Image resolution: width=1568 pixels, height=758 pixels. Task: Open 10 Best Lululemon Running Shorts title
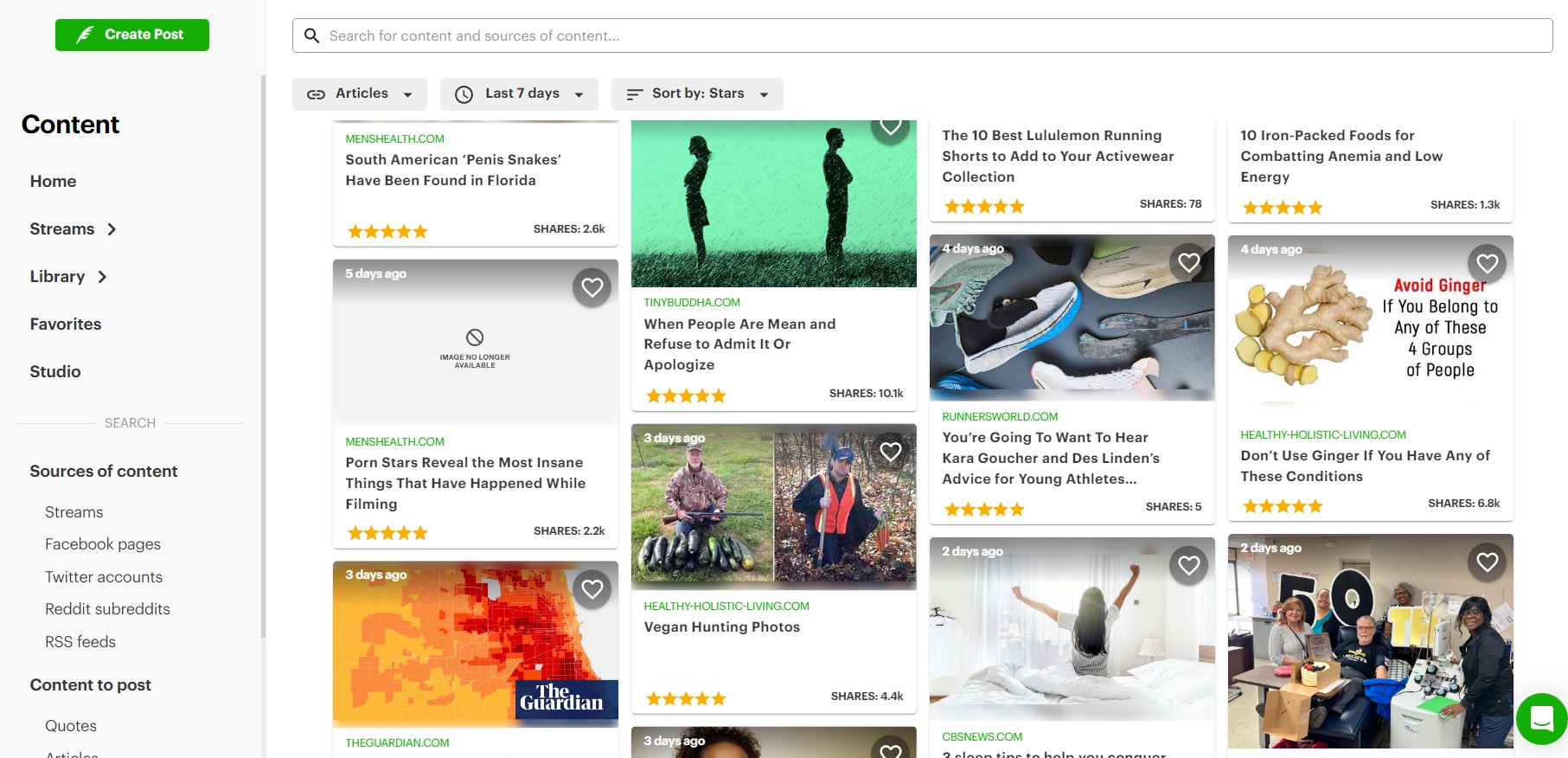1058,157
